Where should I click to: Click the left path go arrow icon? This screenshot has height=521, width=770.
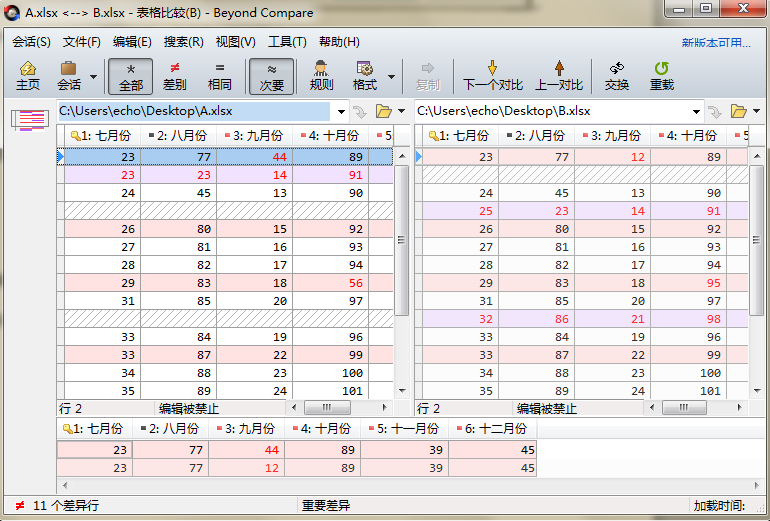coord(360,112)
